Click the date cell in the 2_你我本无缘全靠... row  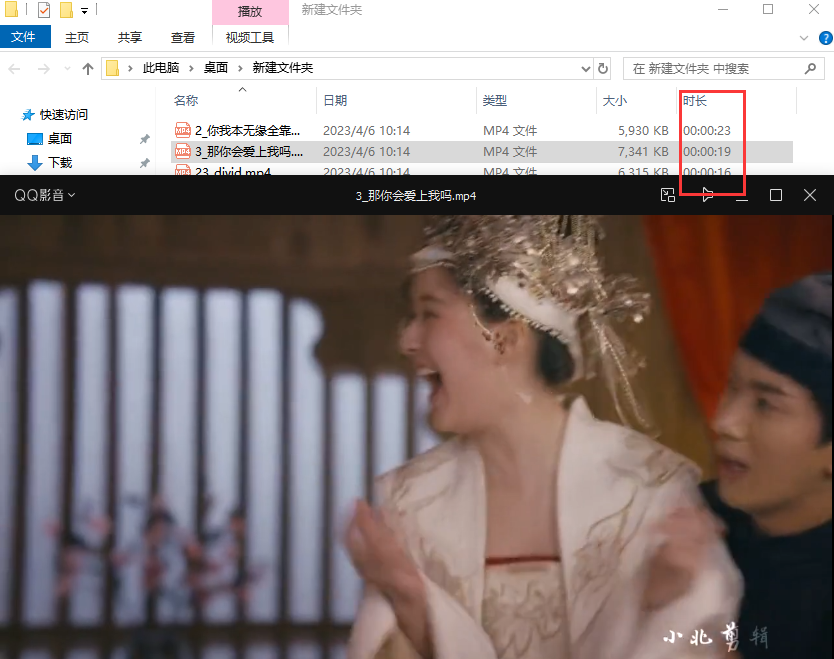366,130
